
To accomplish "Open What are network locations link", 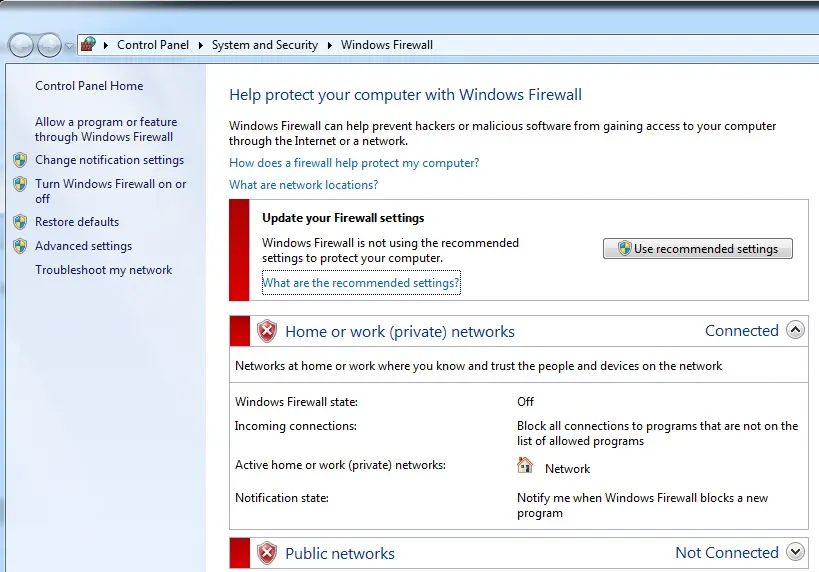I will coord(303,185).
